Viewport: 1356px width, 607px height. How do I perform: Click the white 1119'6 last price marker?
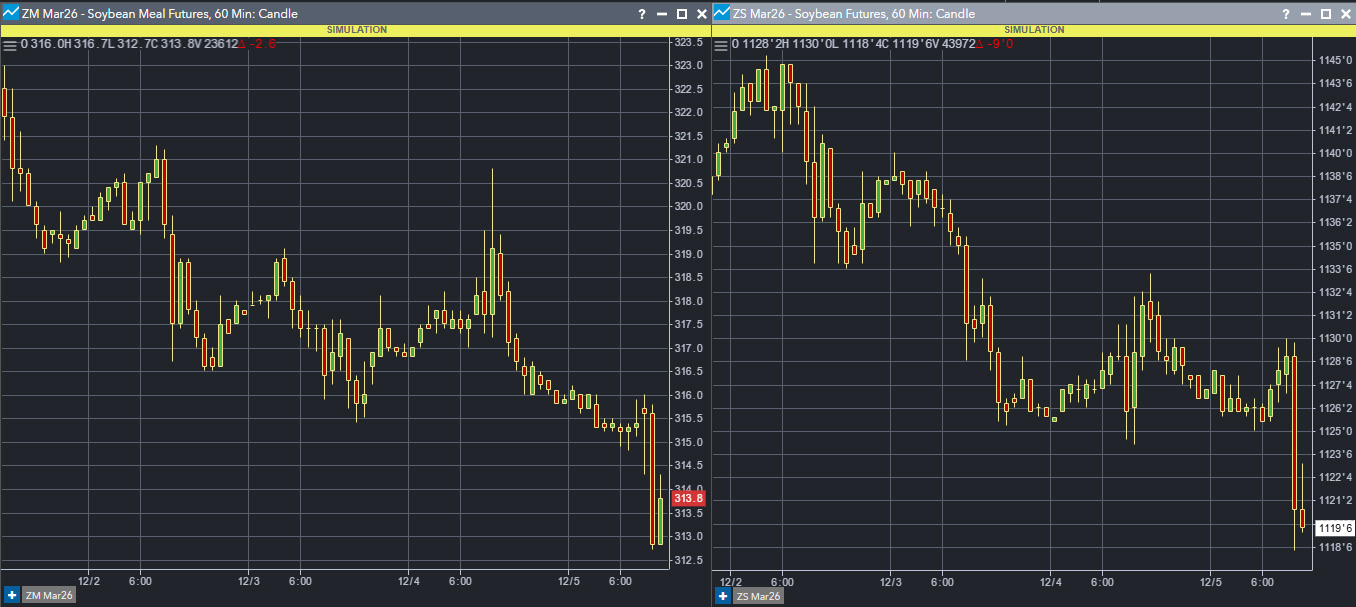pos(1335,528)
